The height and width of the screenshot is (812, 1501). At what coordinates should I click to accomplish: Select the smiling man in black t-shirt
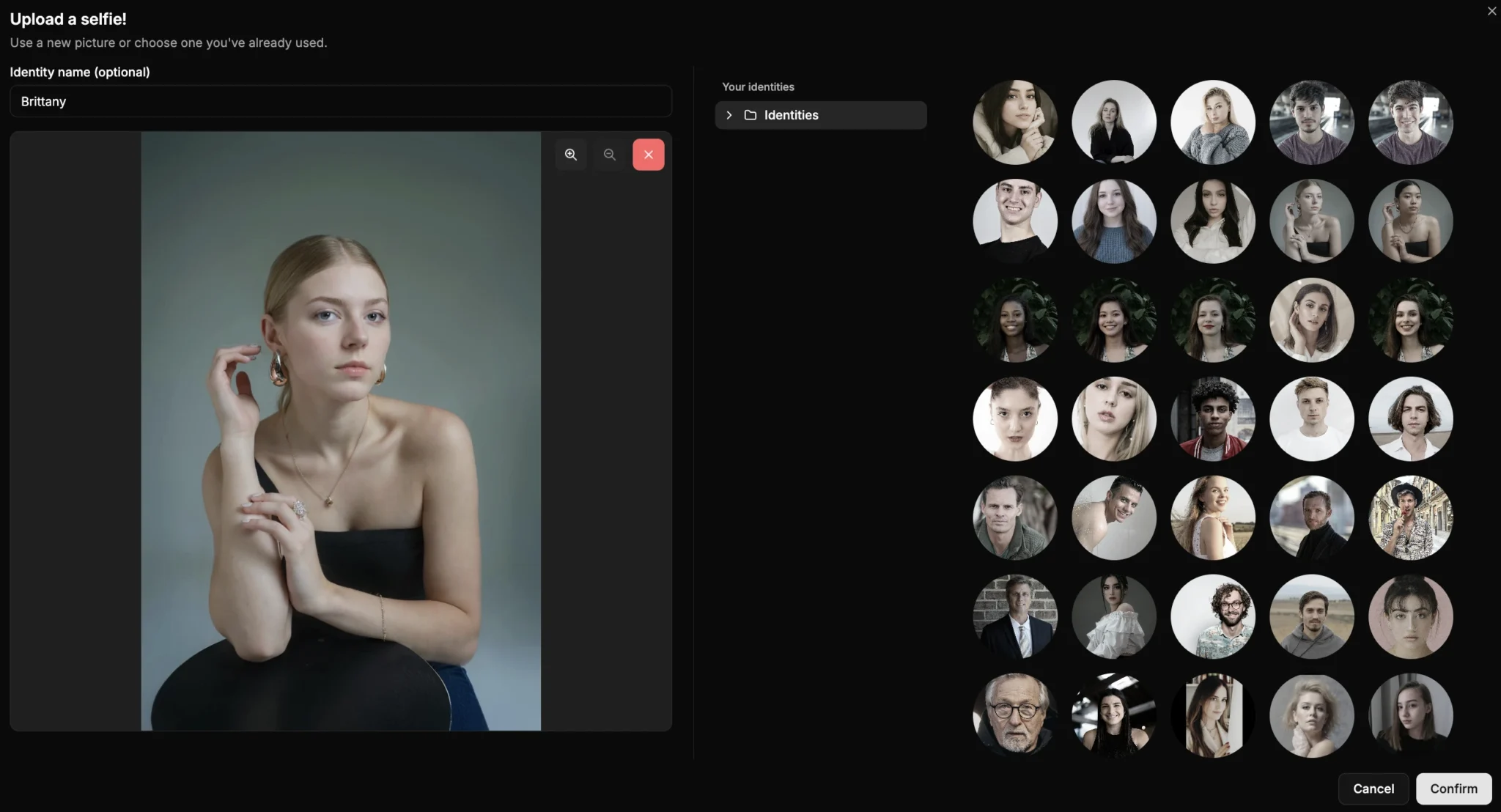[1014, 221]
